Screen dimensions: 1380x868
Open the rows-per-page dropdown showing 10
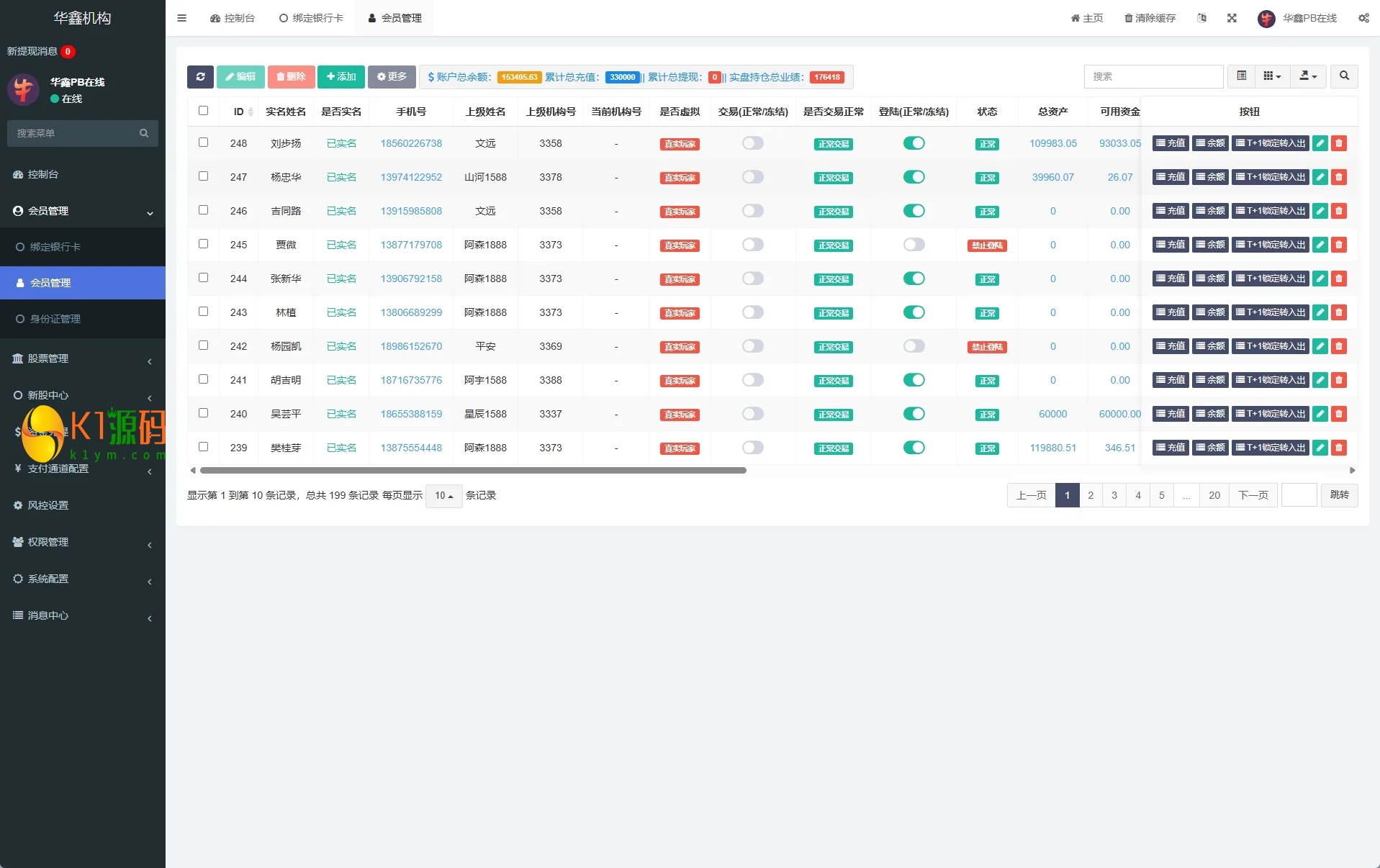tap(443, 496)
